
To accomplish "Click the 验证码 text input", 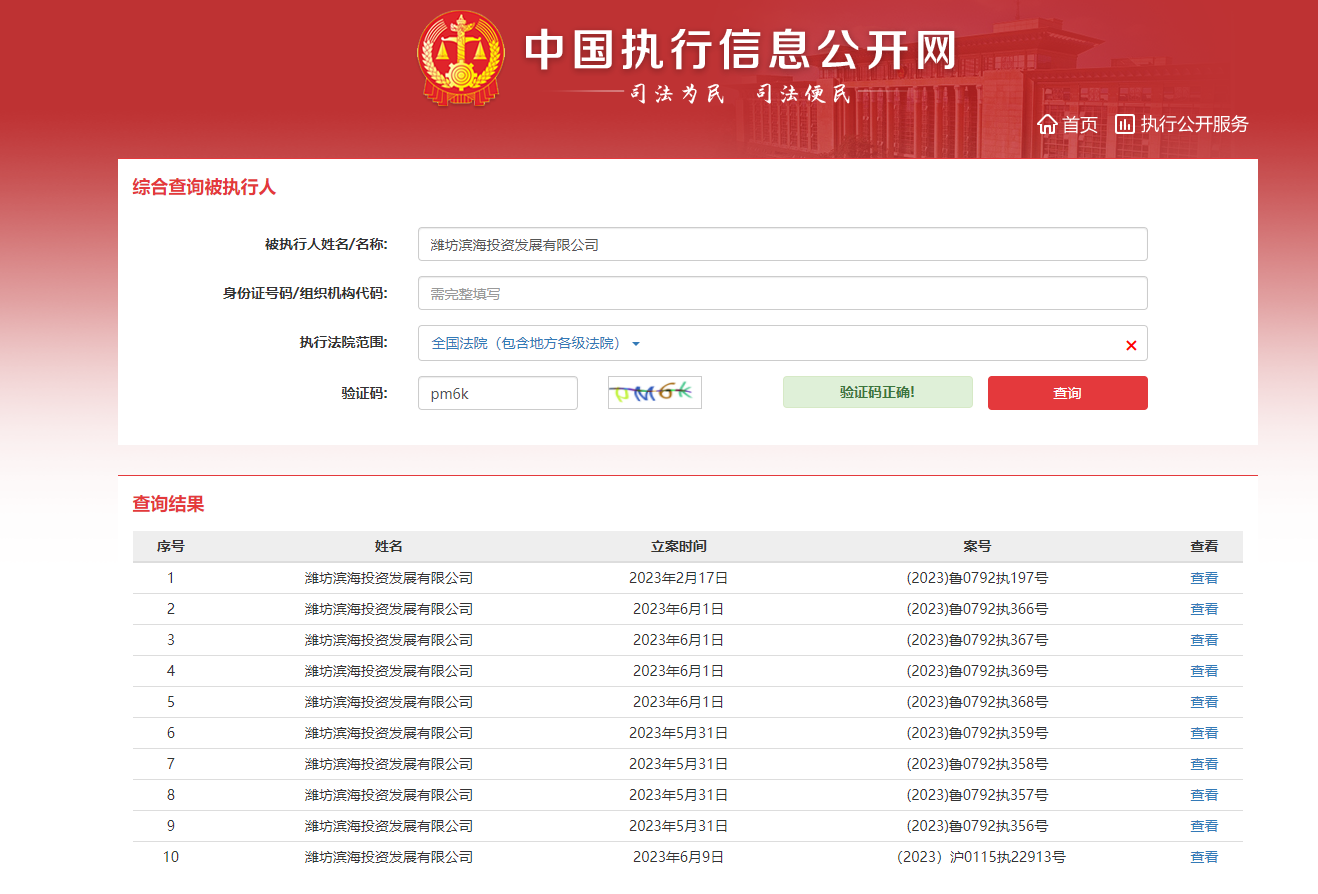I will [497, 393].
